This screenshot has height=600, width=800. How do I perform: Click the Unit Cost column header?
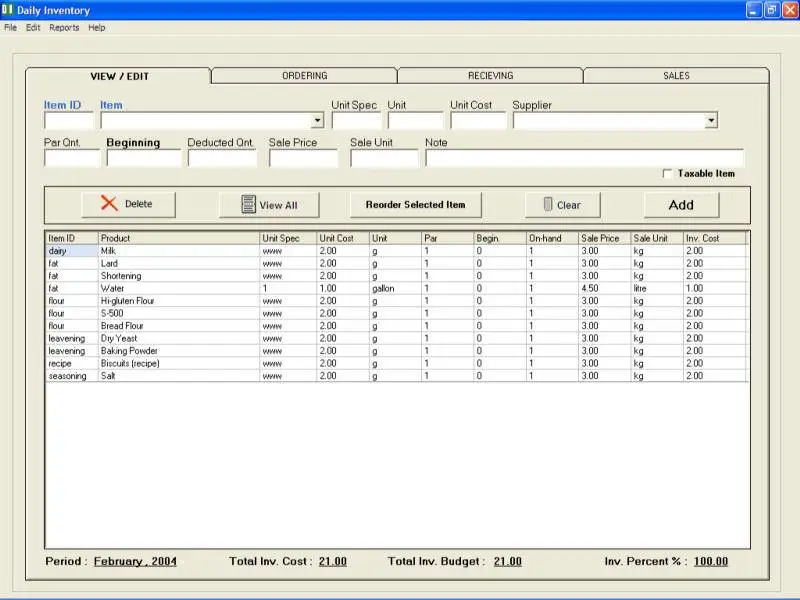pyautogui.click(x=343, y=238)
